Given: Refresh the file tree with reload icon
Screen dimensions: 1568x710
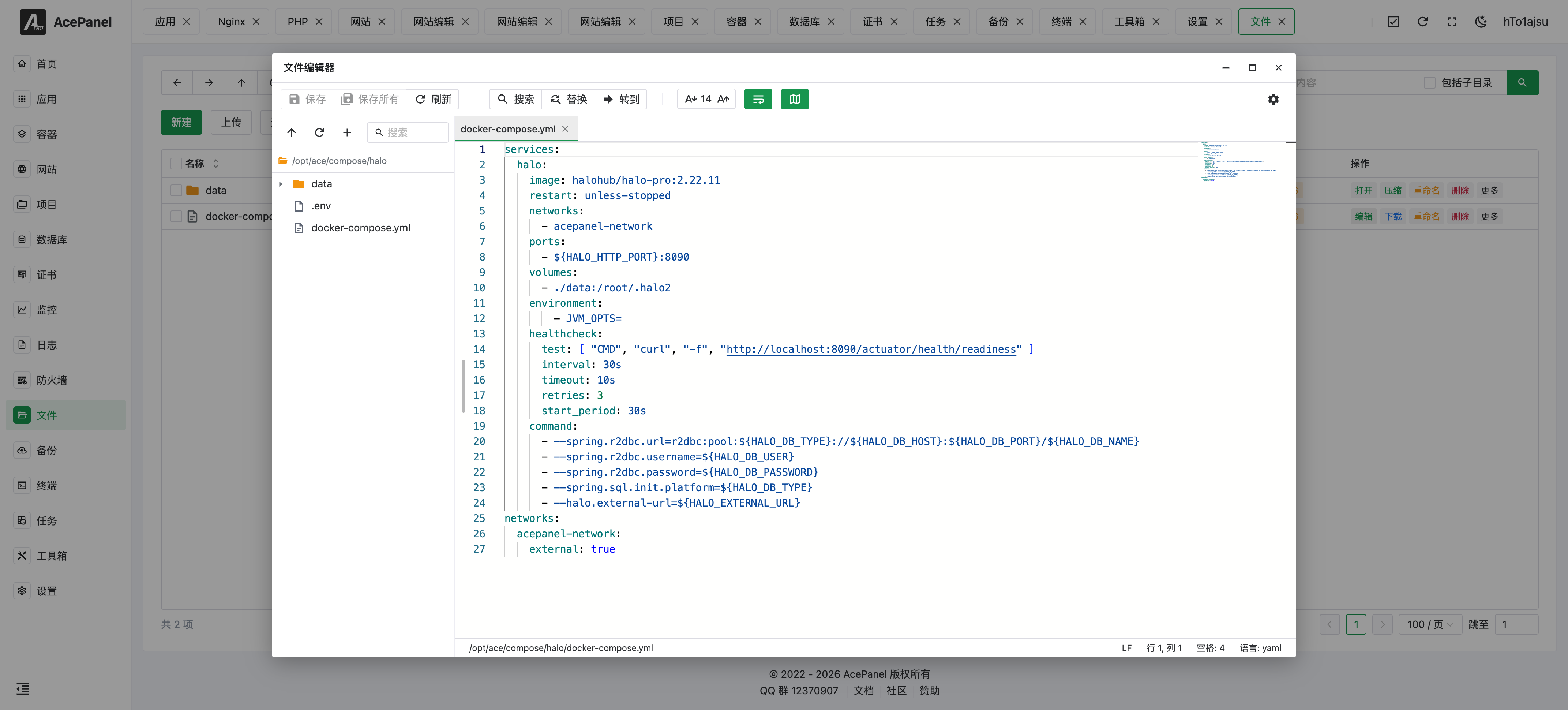Looking at the screenshot, I should [319, 133].
